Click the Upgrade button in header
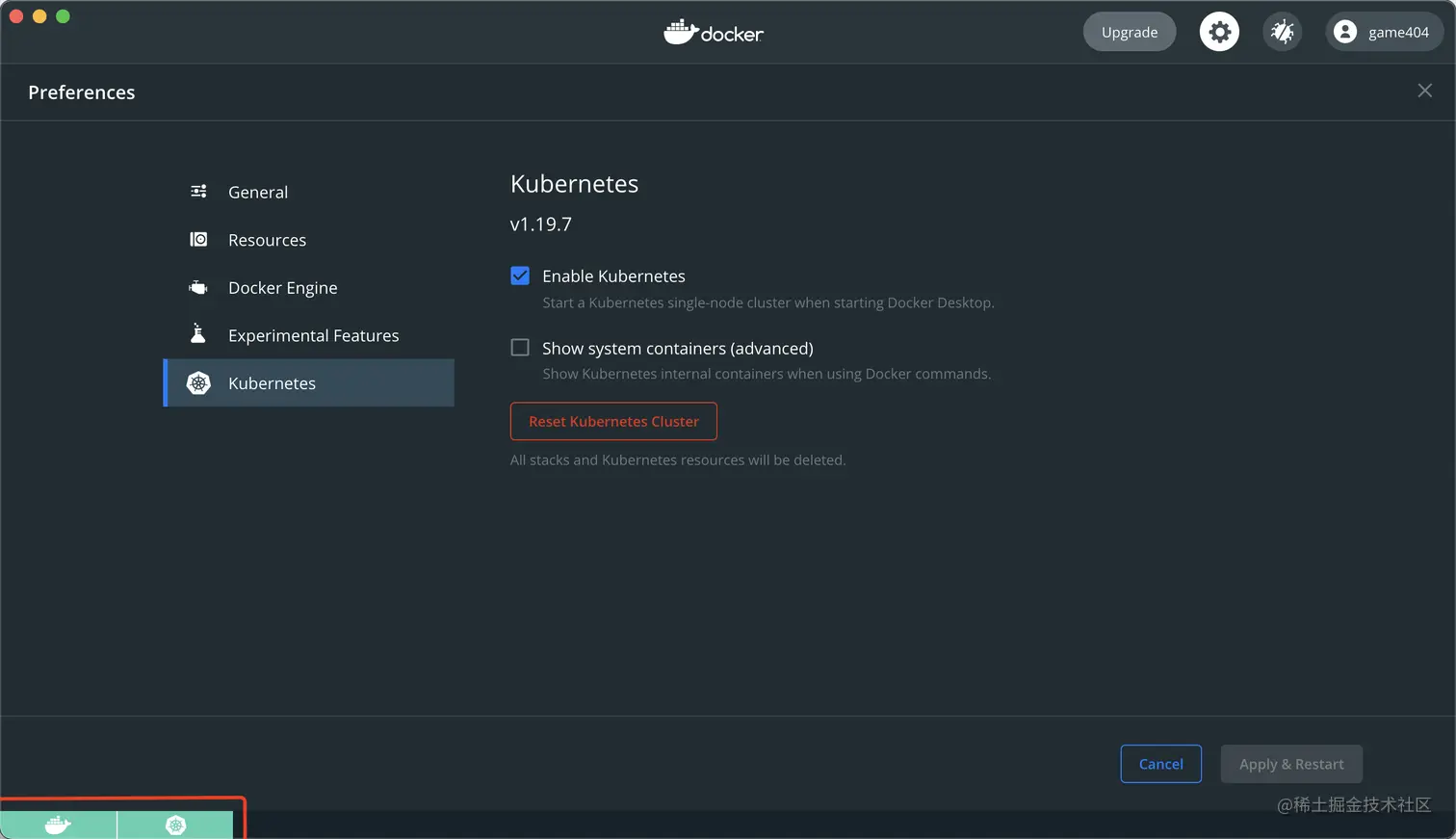1456x839 pixels. point(1129,31)
